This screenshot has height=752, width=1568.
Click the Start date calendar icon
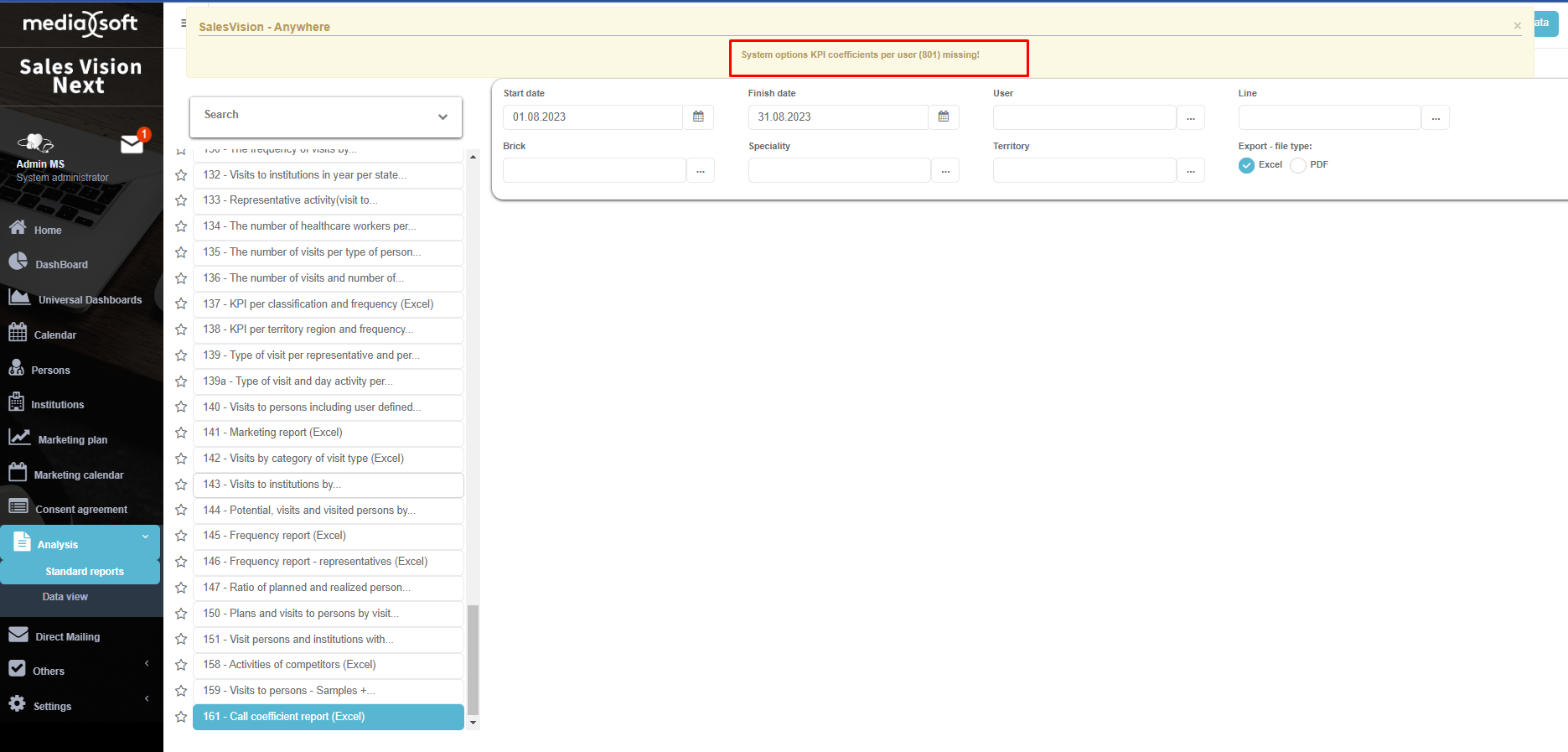coord(698,117)
